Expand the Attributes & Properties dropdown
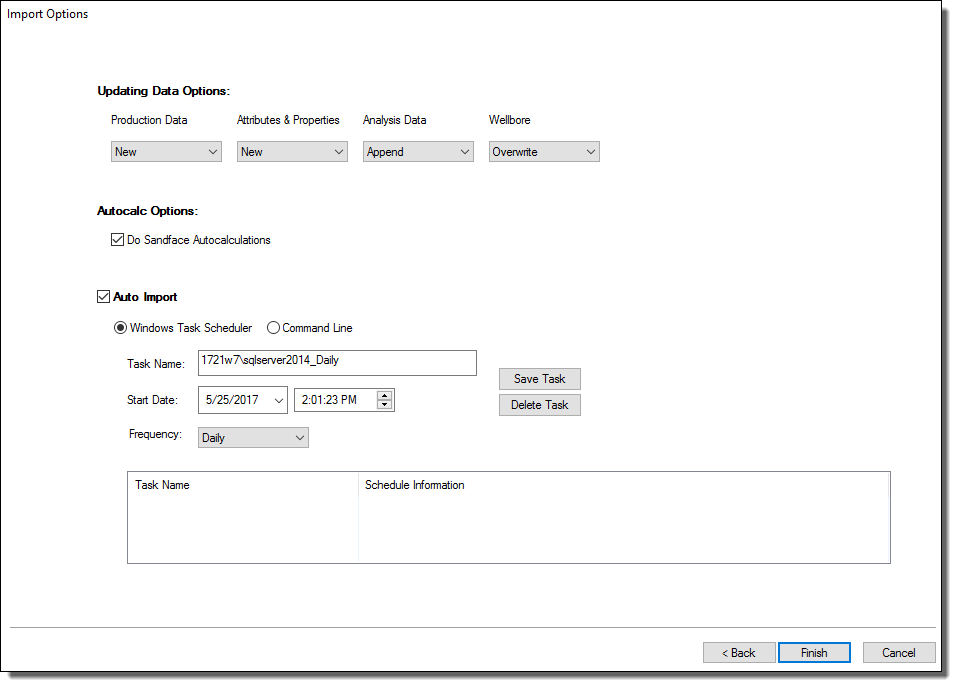 [x=292, y=152]
